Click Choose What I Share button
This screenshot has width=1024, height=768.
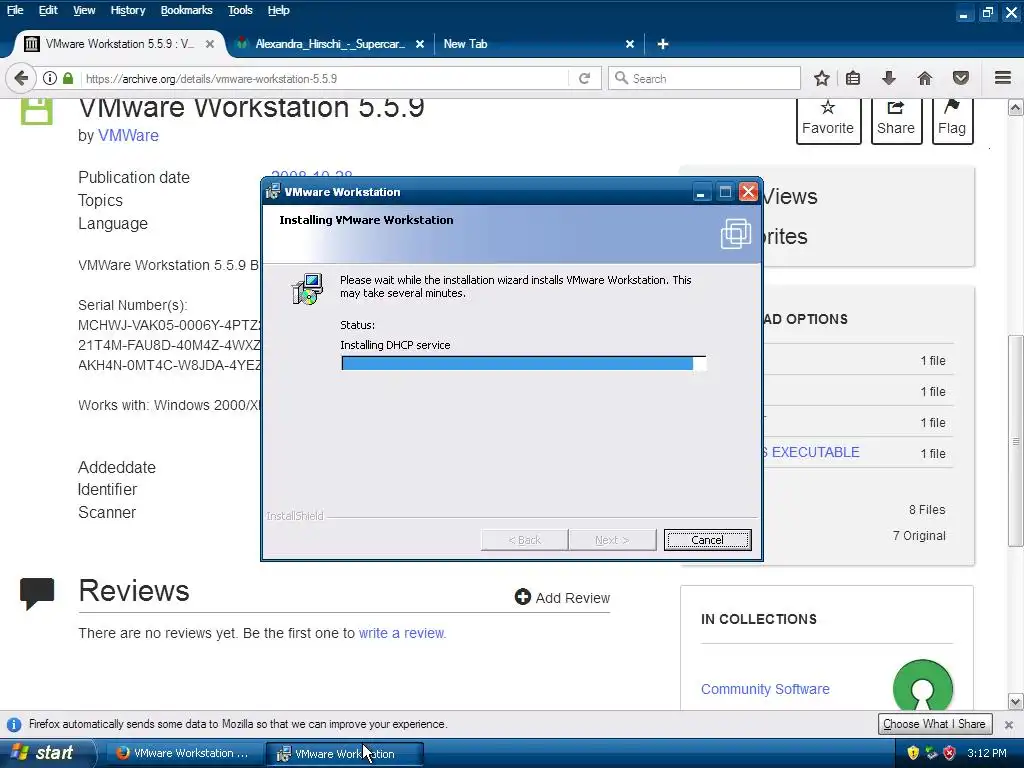(x=935, y=724)
